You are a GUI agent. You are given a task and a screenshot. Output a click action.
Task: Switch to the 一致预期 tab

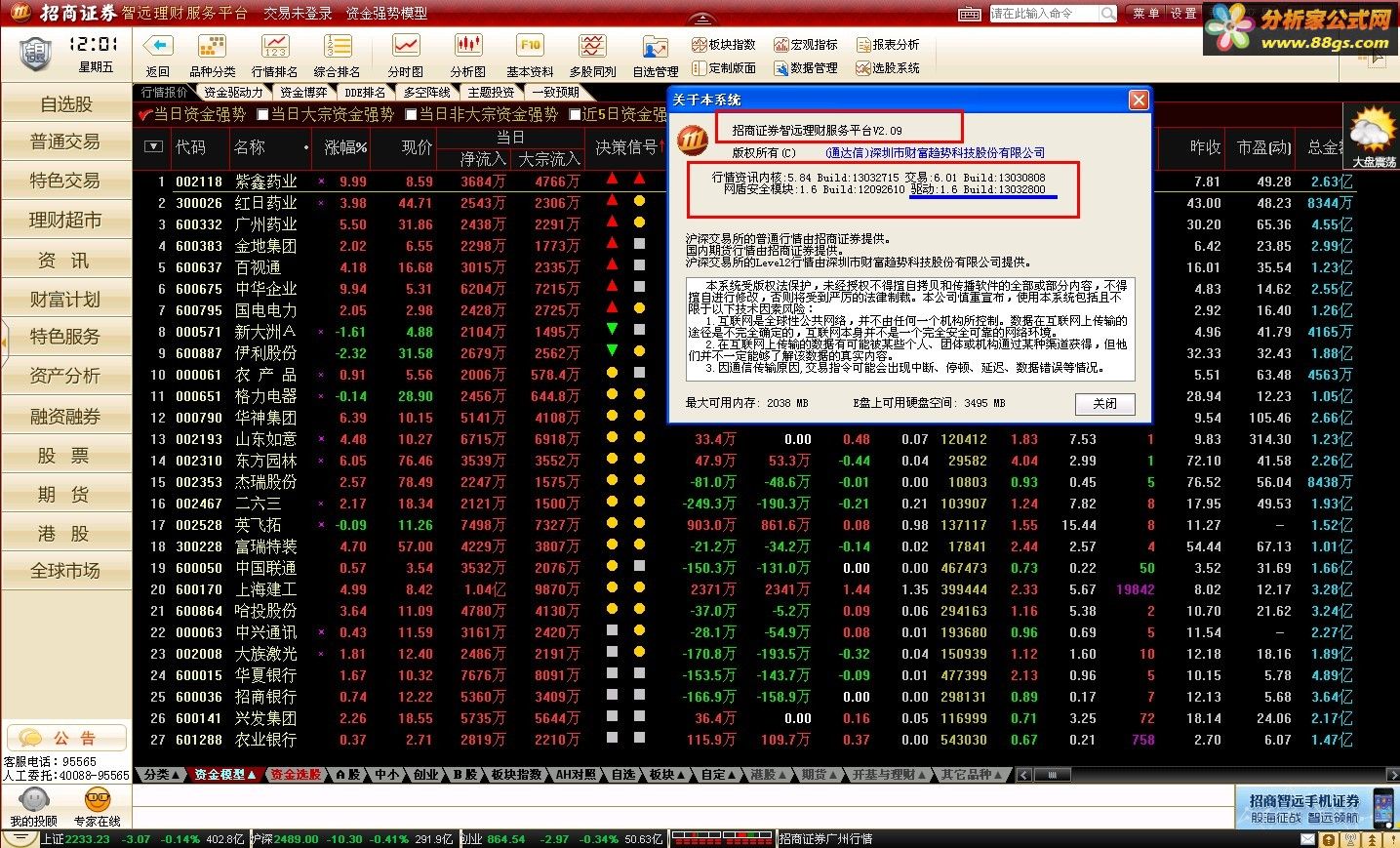(x=556, y=93)
